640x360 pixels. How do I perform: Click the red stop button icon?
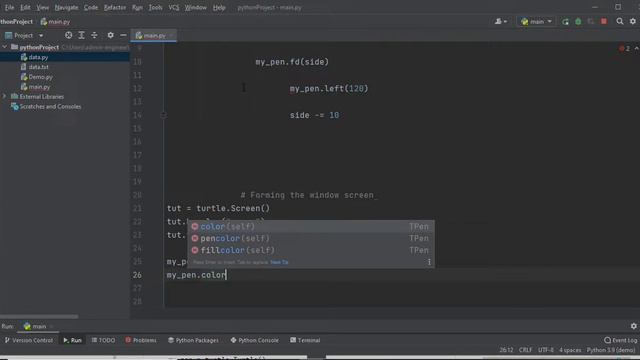[604, 21]
